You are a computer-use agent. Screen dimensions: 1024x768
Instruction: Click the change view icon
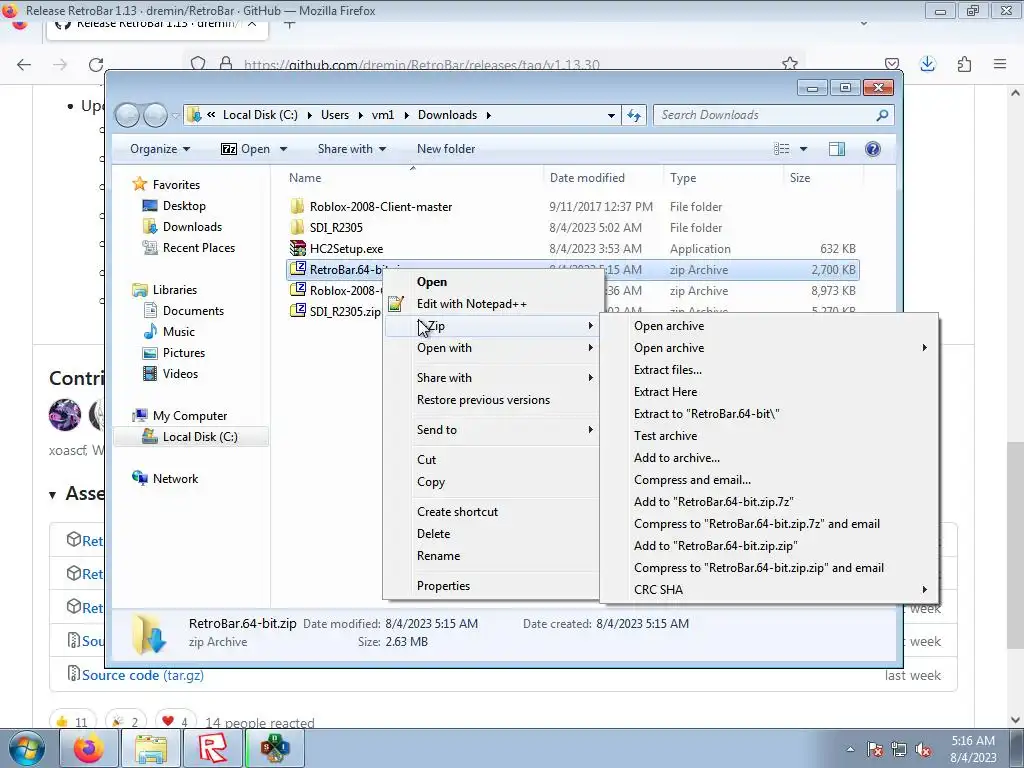(781, 149)
